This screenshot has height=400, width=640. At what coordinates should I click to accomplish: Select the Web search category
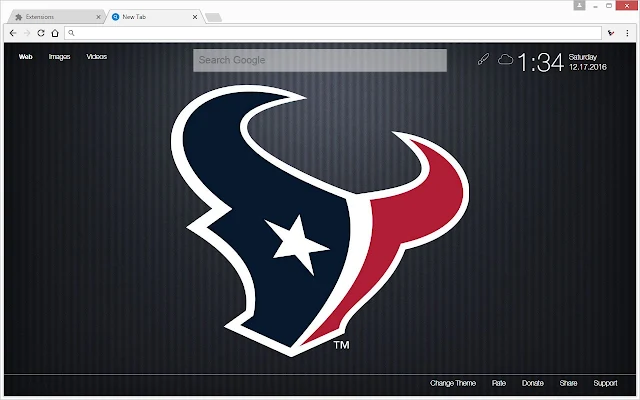pos(25,57)
